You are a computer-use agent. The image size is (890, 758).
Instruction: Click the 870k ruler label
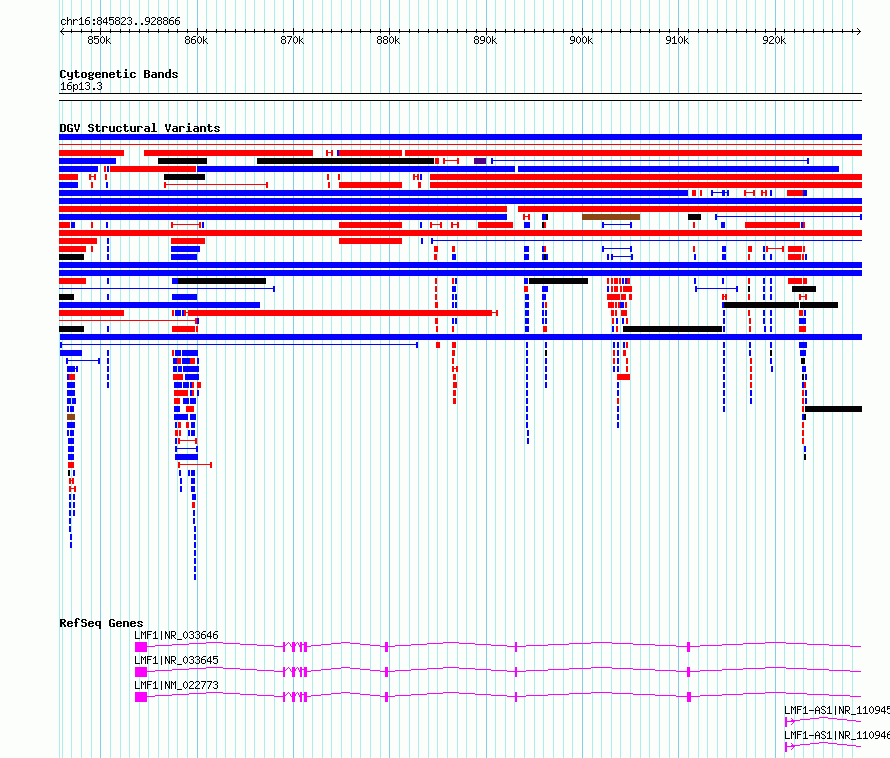[292, 40]
